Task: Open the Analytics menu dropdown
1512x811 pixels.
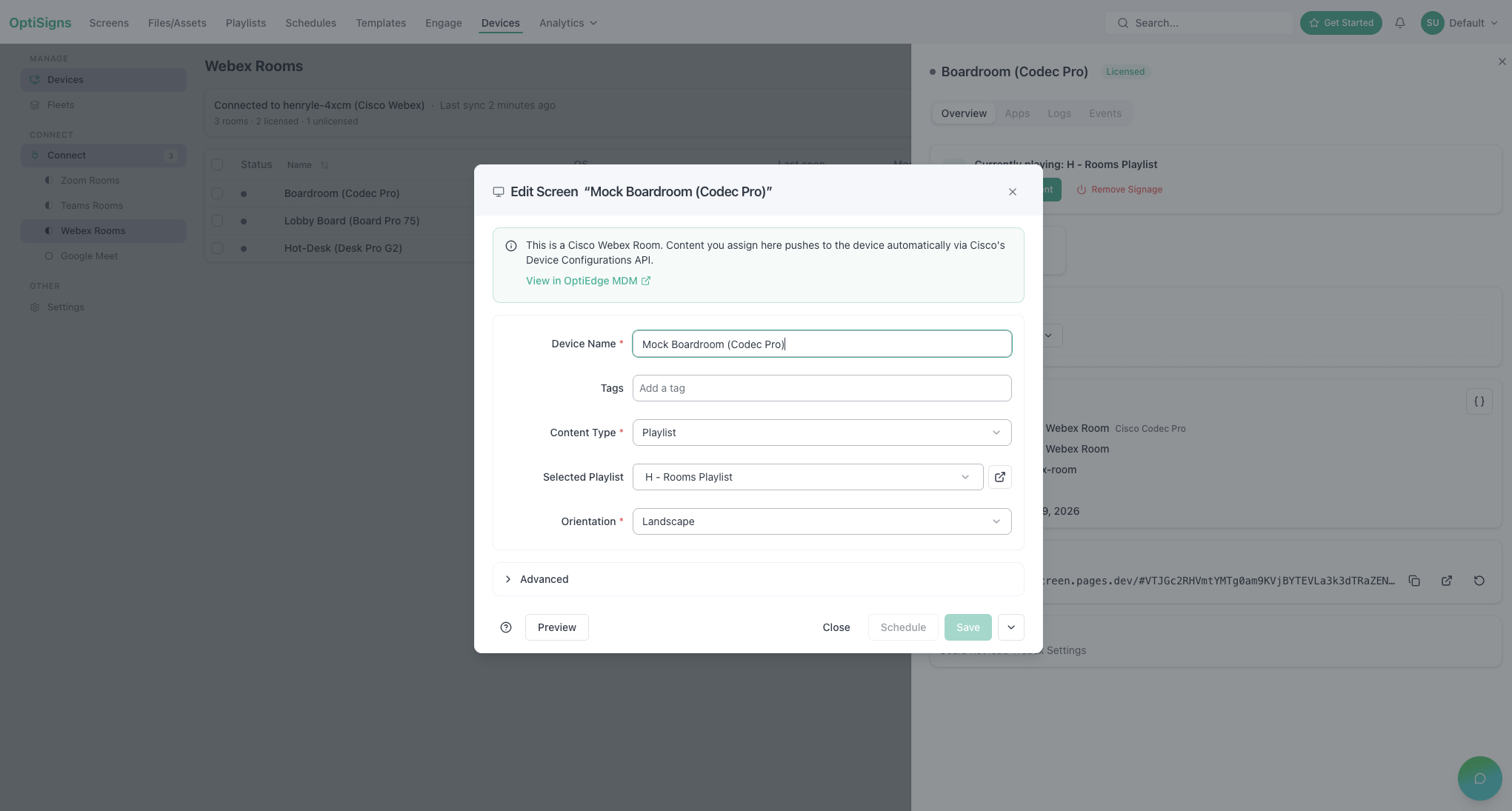Action: point(567,23)
